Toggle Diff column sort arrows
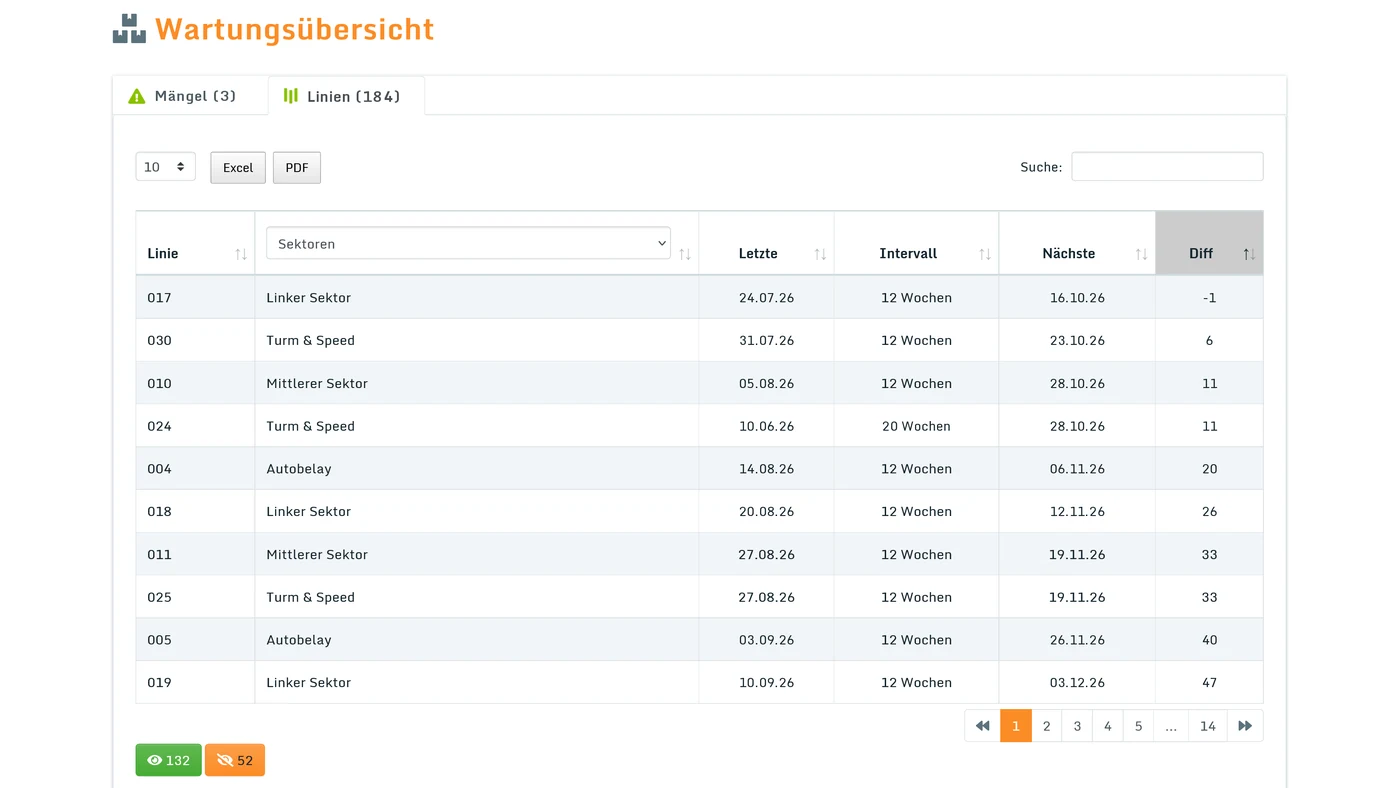This screenshot has width=1400, height=788. tap(1249, 254)
